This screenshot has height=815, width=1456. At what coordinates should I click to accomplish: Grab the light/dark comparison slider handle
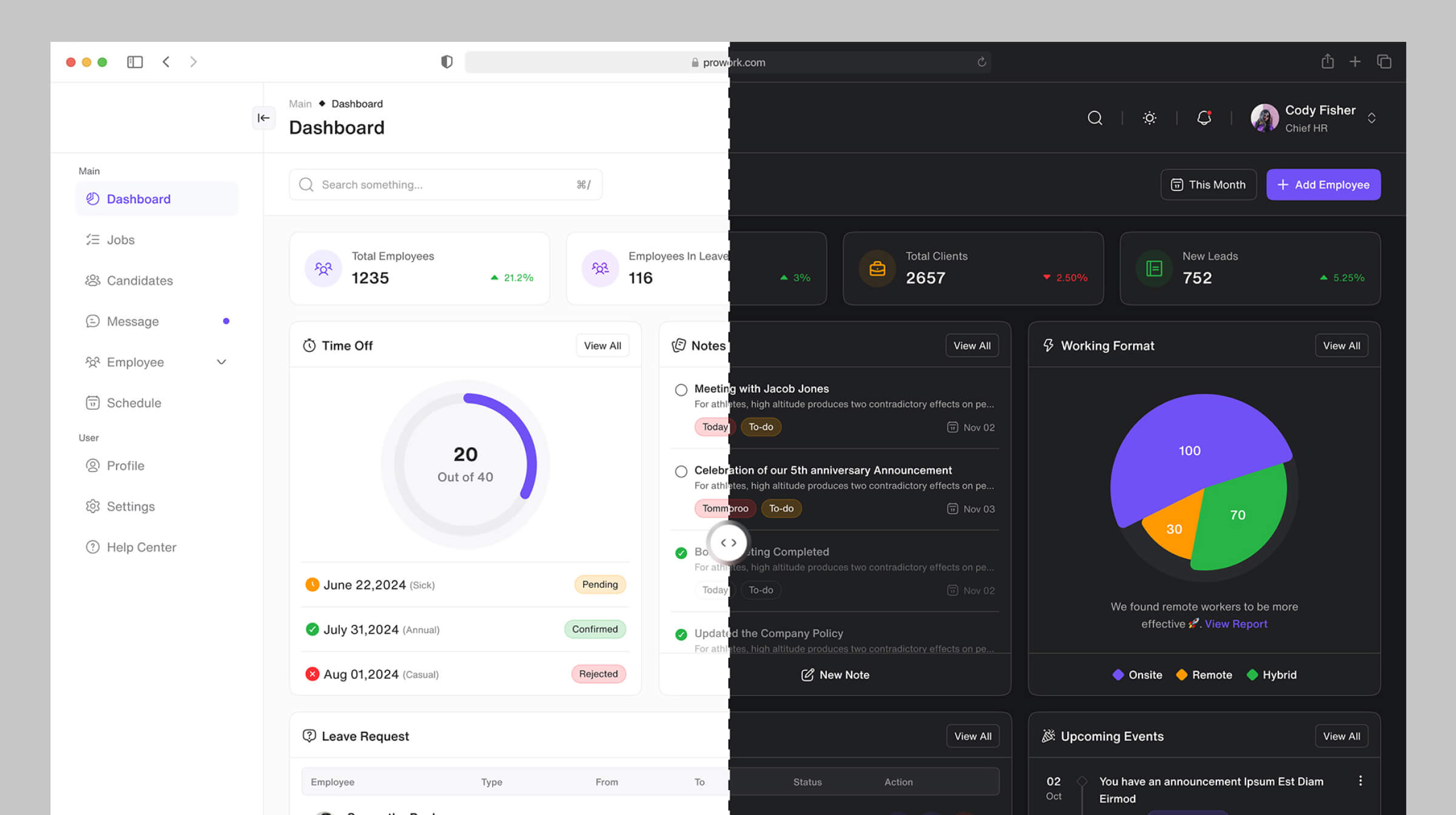pyautogui.click(x=728, y=543)
